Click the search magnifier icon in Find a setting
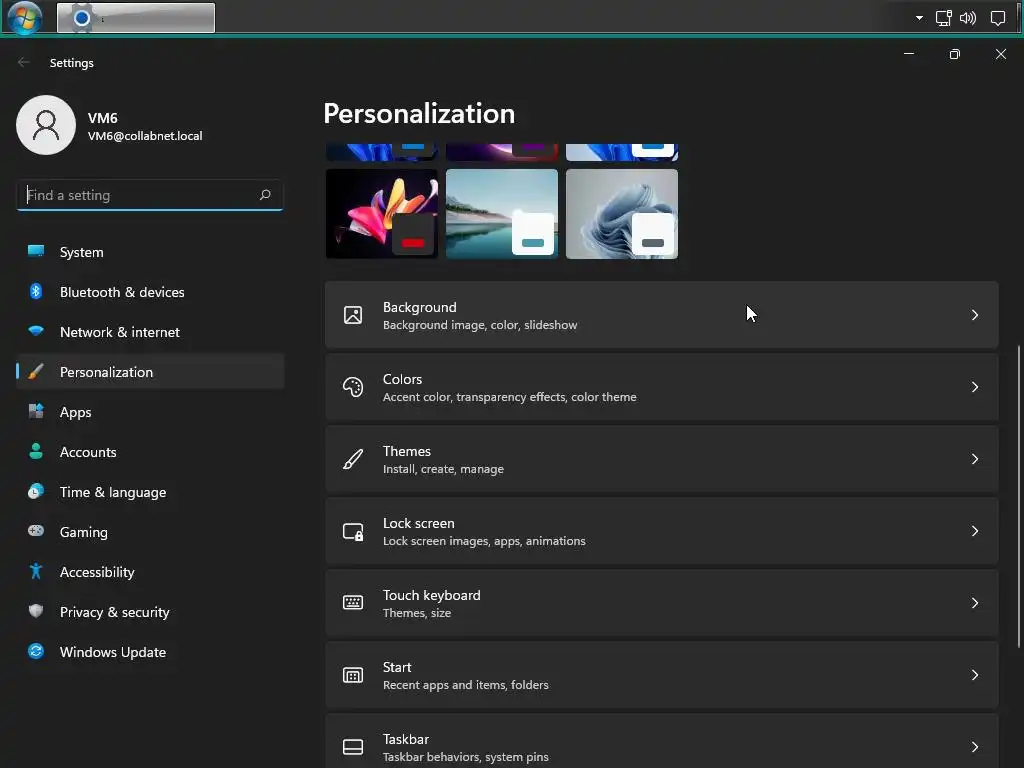The width and height of the screenshot is (1024, 768). (264, 195)
